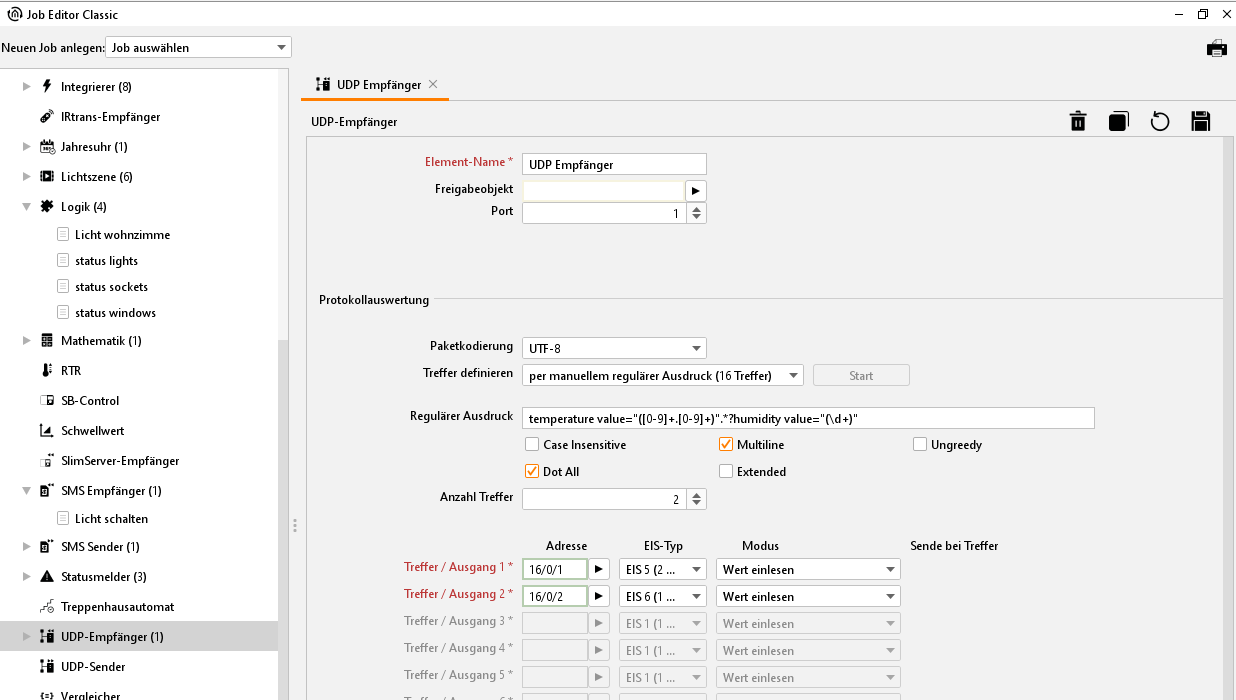Collapse the Logik (4) tree node
Image resolution: width=1236 pixels, height=700 pixels.
pyautogui.click(x=27, y=207)
